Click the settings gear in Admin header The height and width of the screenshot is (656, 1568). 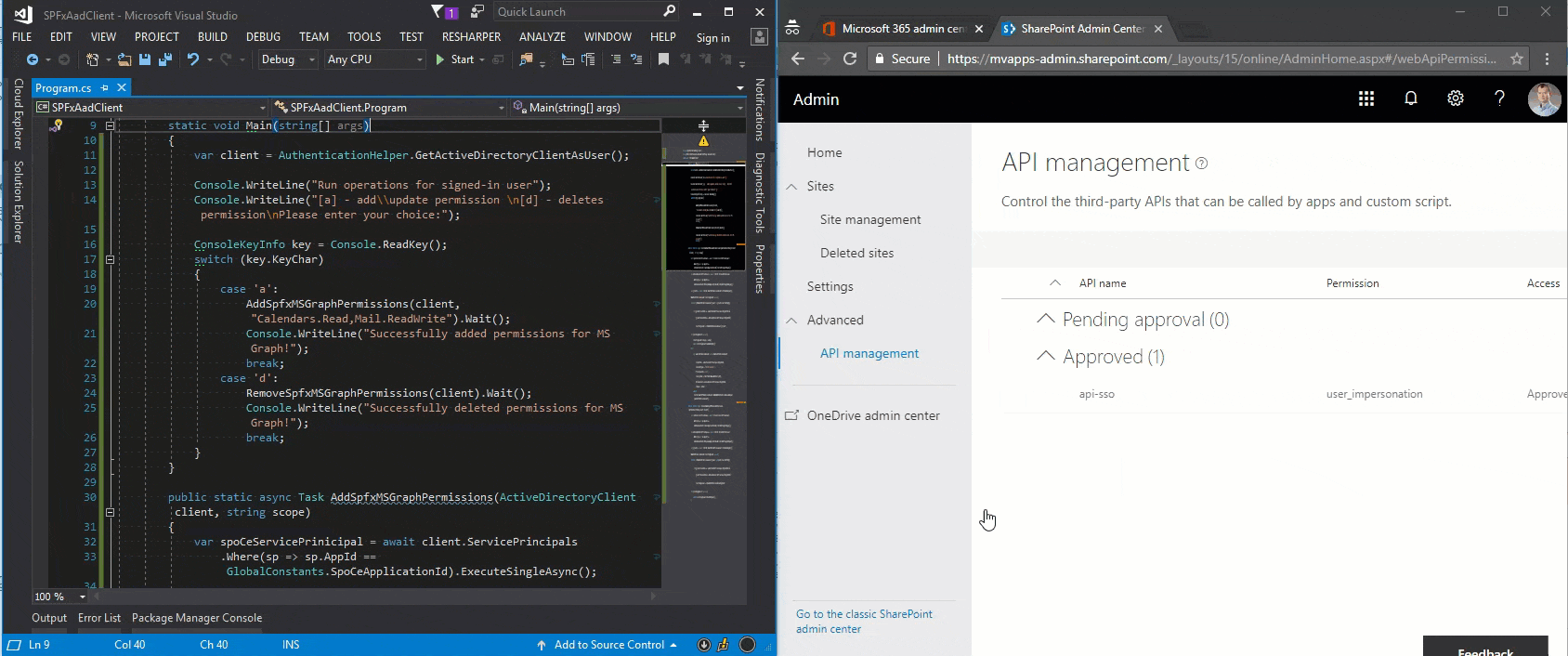1455,99
